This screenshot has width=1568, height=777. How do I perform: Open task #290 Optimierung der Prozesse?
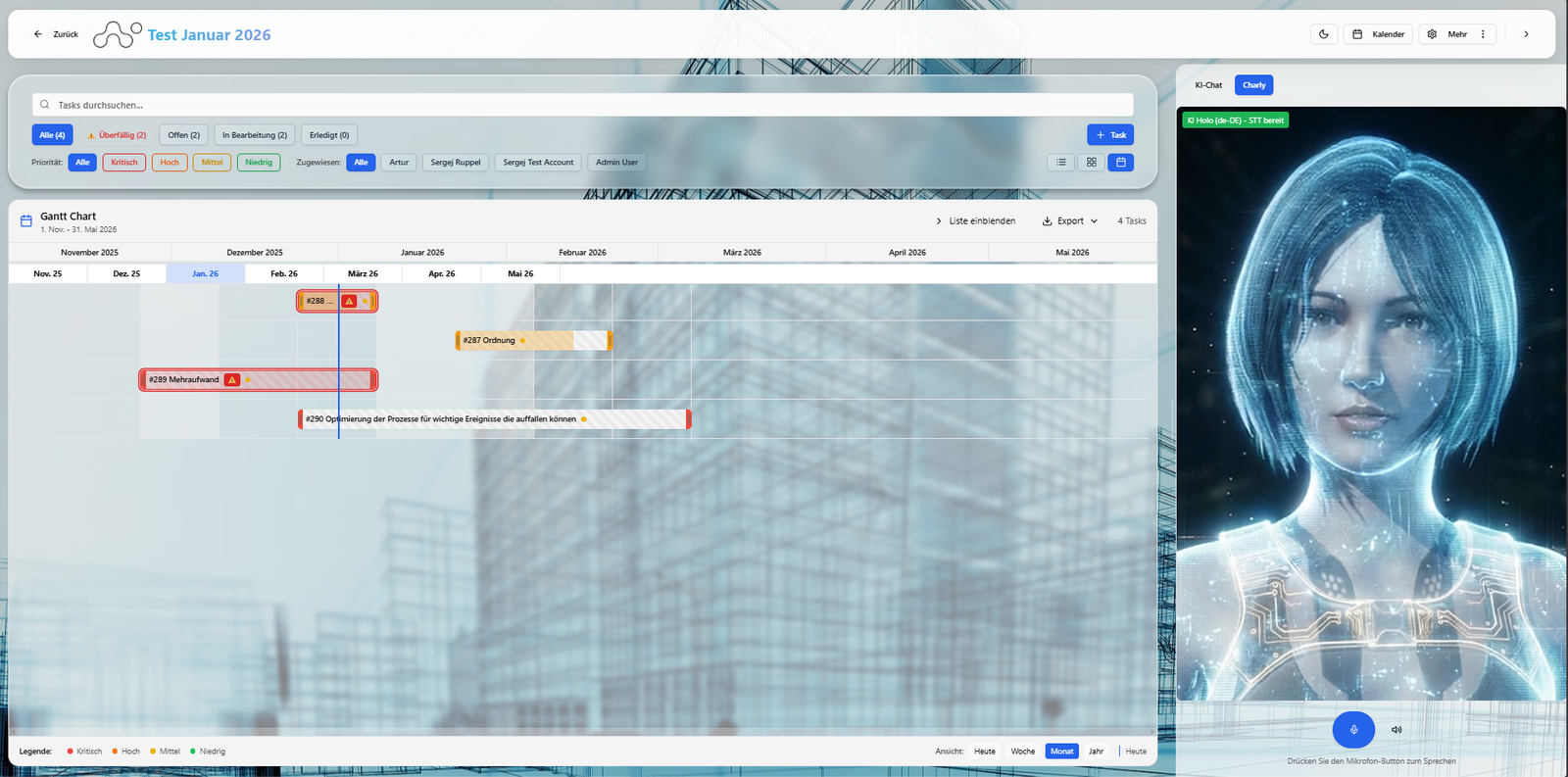(495, 418)
